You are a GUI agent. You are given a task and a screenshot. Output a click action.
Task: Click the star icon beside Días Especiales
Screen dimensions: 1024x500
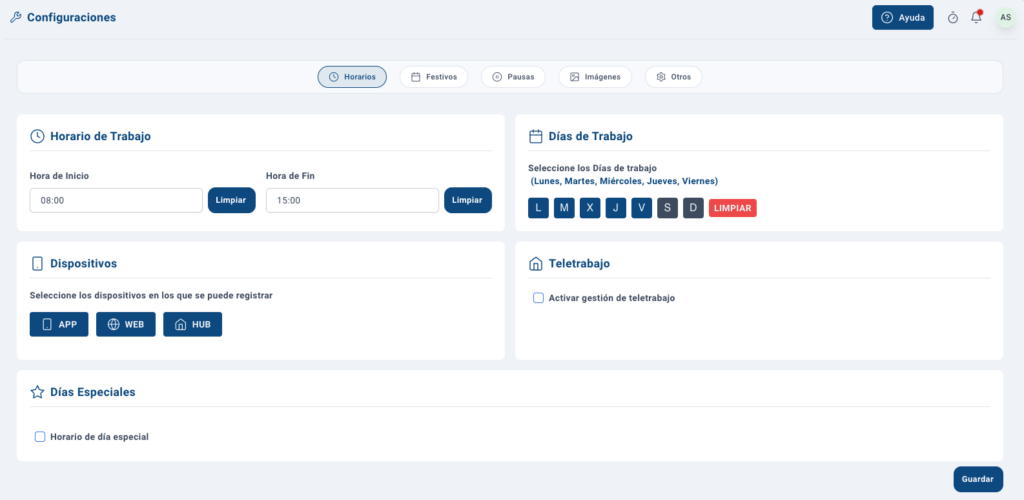point(37,392)
